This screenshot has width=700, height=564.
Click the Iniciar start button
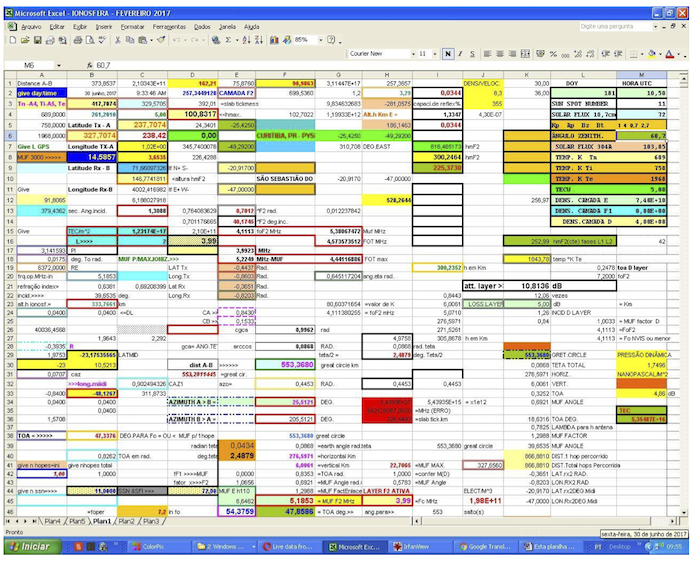(x=30, y=547)
